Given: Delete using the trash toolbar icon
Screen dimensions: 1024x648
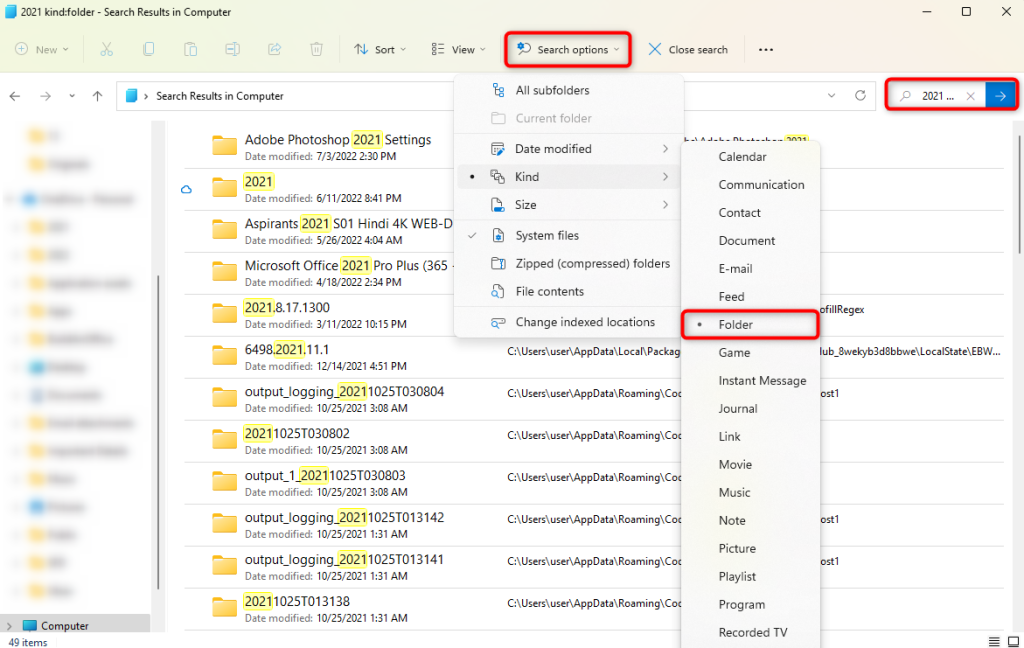Looking at the screenshot, I should (x=316, y=49).
